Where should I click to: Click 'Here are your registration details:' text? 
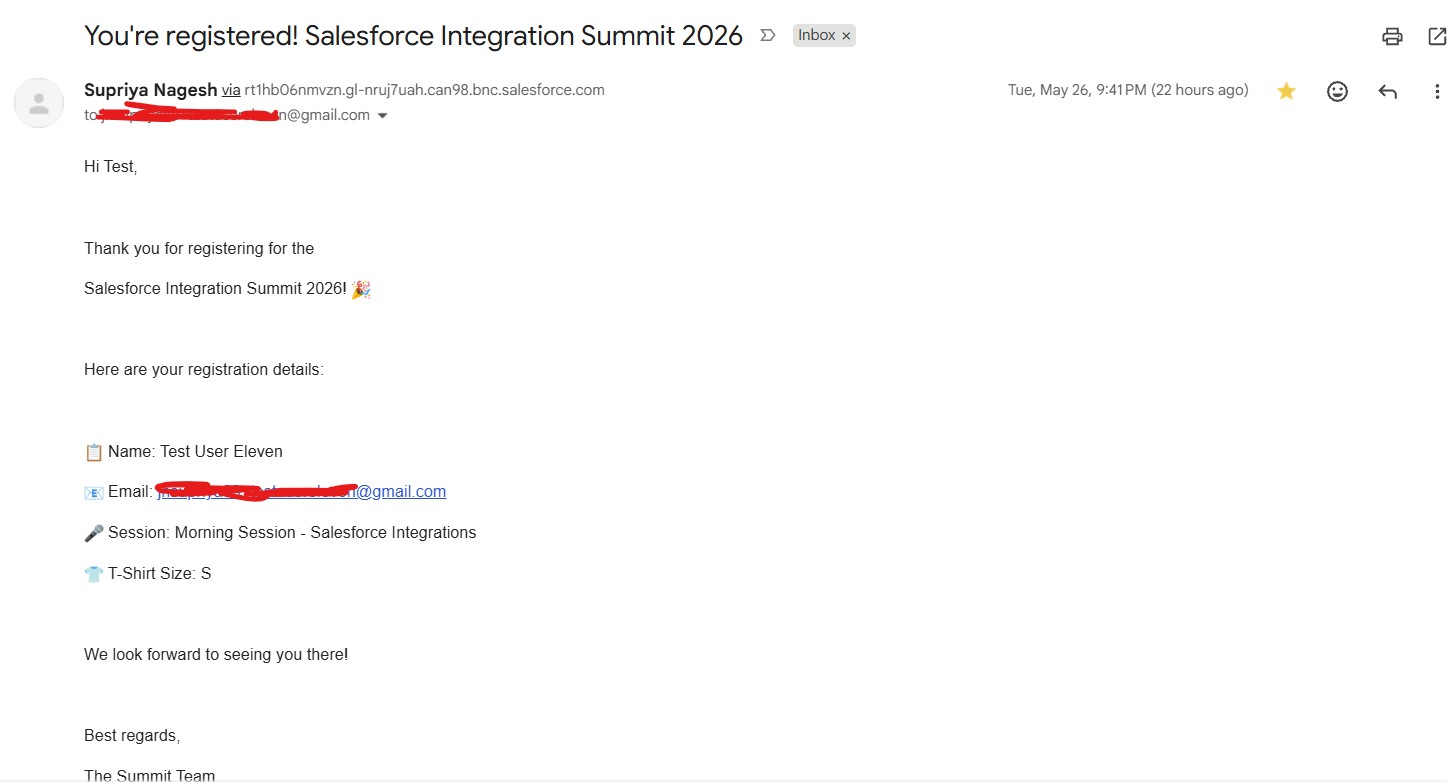coord(204,369)
